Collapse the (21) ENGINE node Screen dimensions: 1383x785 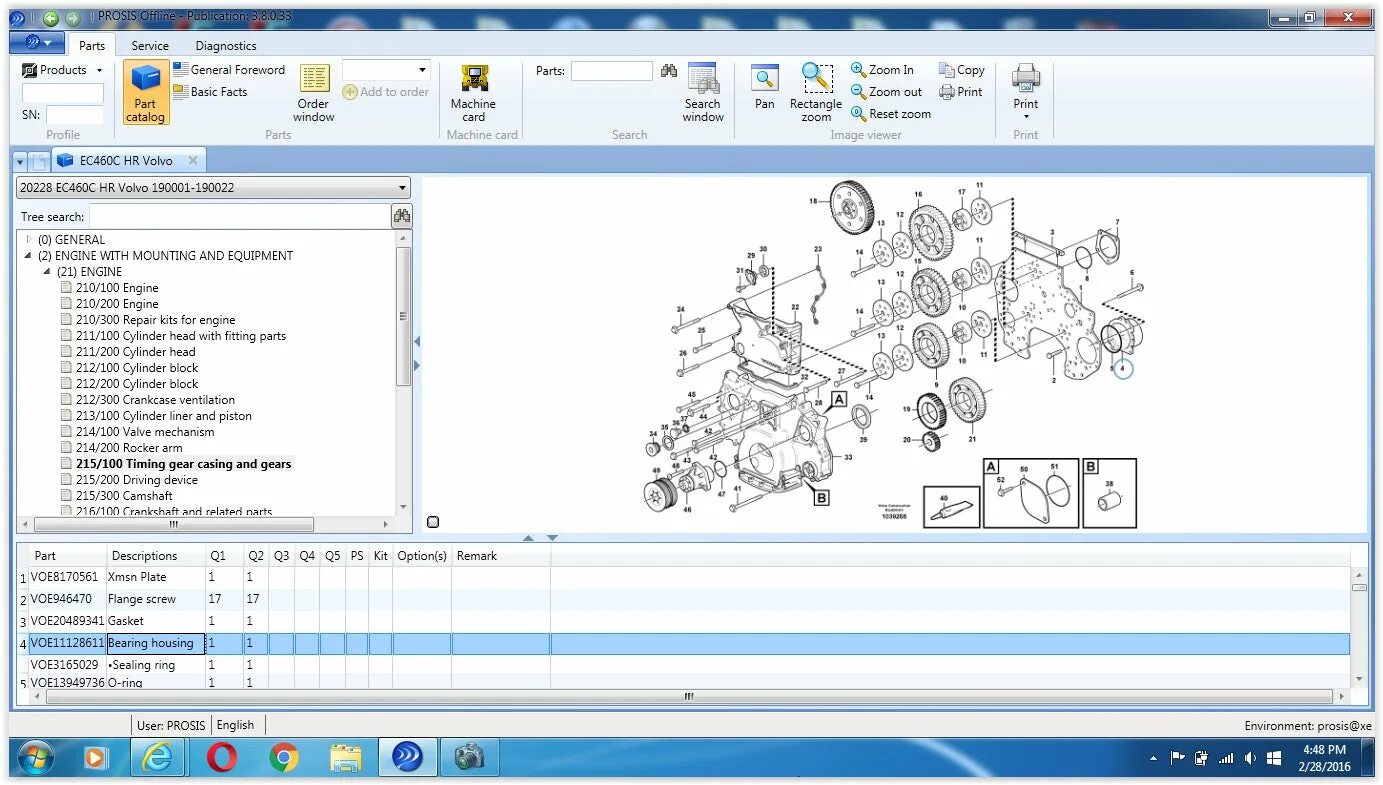pos(47,271)
